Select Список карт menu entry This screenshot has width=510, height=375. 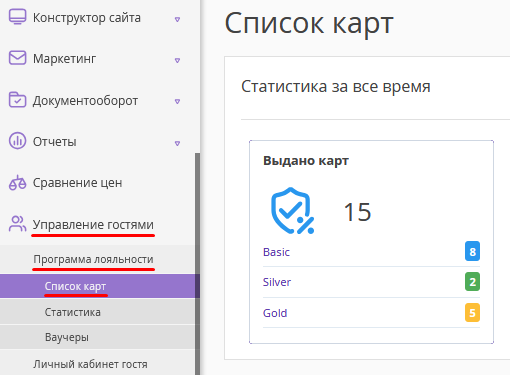pos(100,286)
